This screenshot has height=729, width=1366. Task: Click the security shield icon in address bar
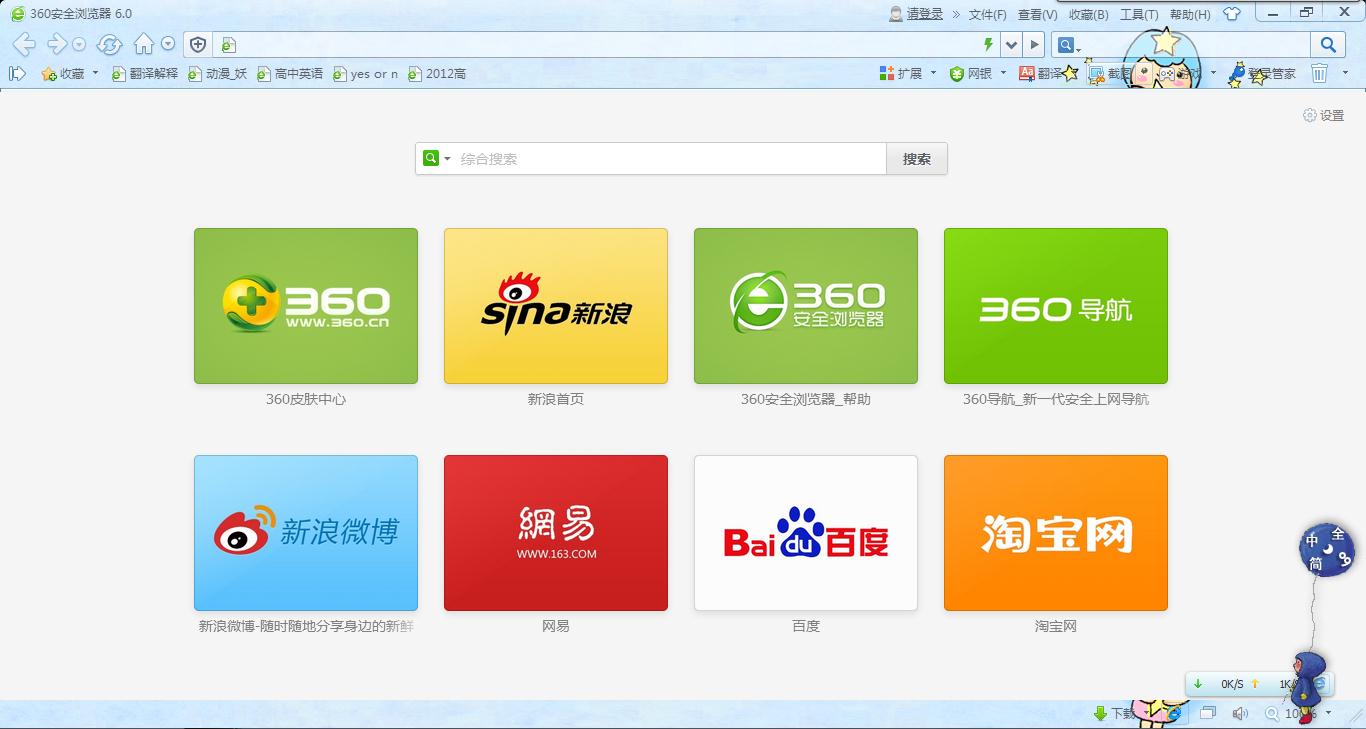(x=198, y=44)
